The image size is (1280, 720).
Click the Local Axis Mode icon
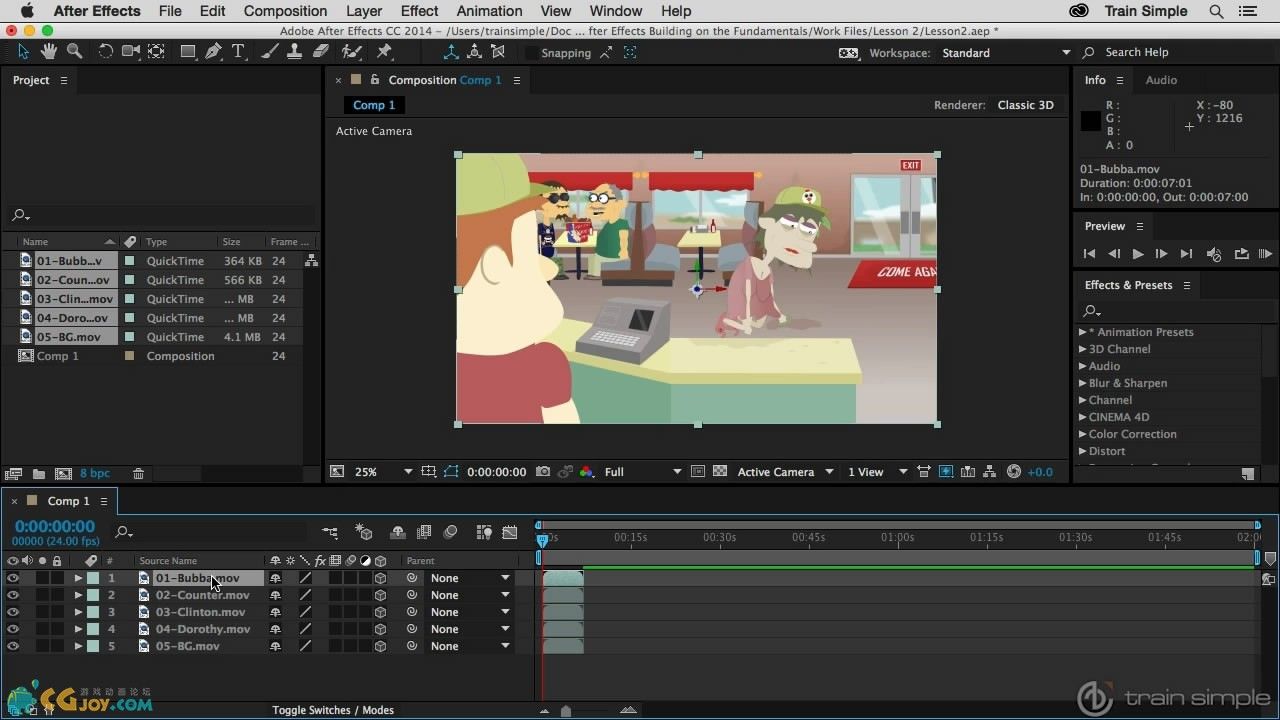coord(451,52)
